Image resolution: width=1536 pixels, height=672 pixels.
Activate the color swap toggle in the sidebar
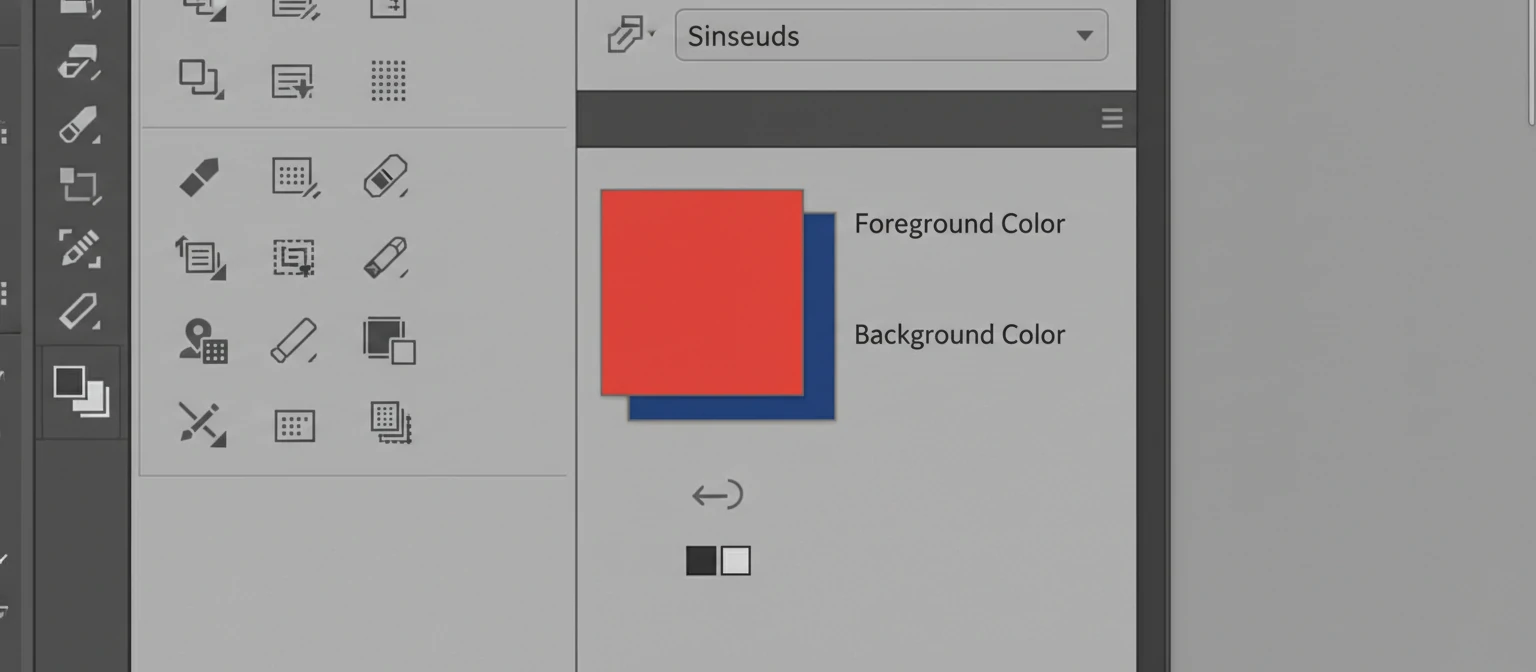pos(80,390)
